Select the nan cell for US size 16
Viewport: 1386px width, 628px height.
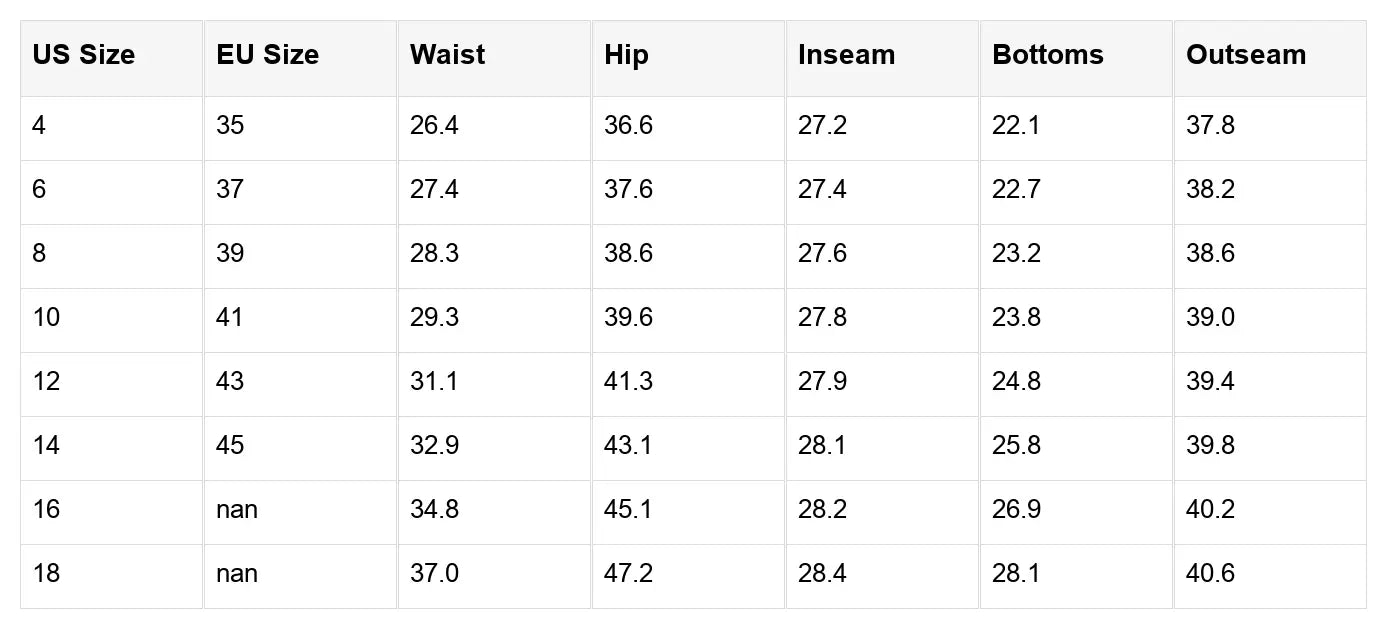[x=237, y=510]
